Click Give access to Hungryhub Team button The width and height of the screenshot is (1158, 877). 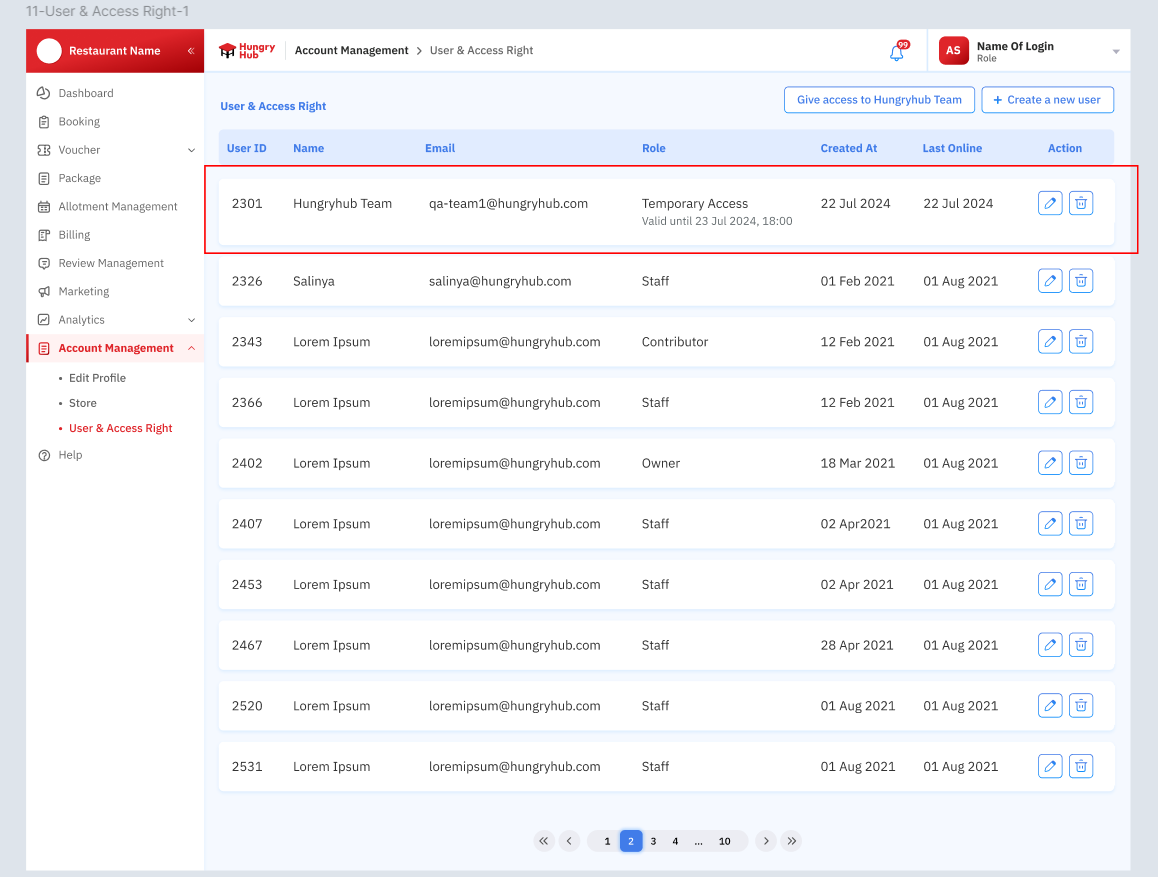pos(879,100)
